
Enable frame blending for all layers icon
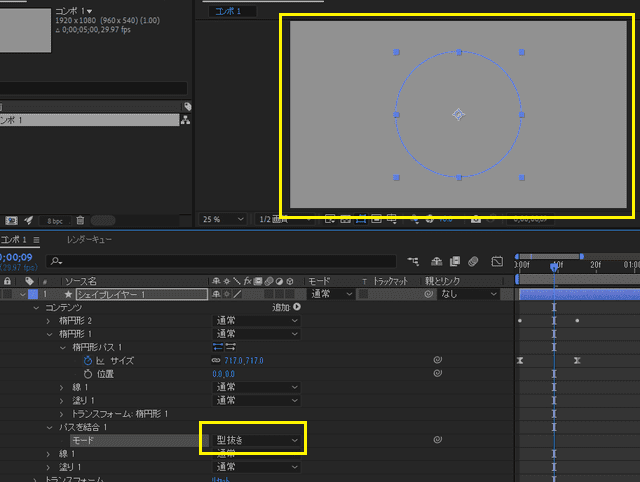tap(455, 261)
